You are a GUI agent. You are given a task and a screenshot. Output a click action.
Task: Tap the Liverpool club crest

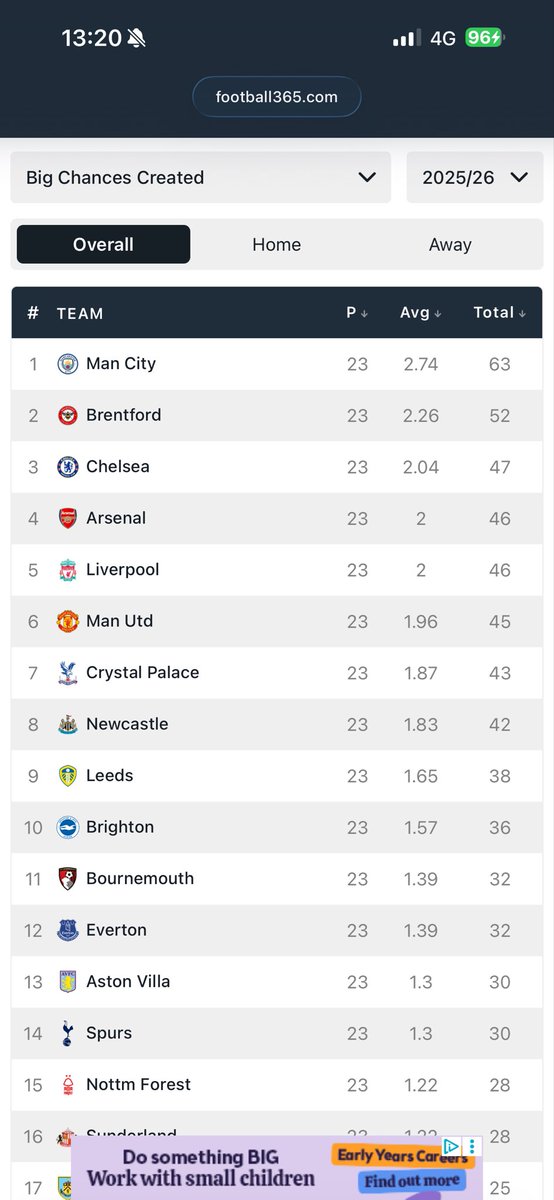click(67, 570)
